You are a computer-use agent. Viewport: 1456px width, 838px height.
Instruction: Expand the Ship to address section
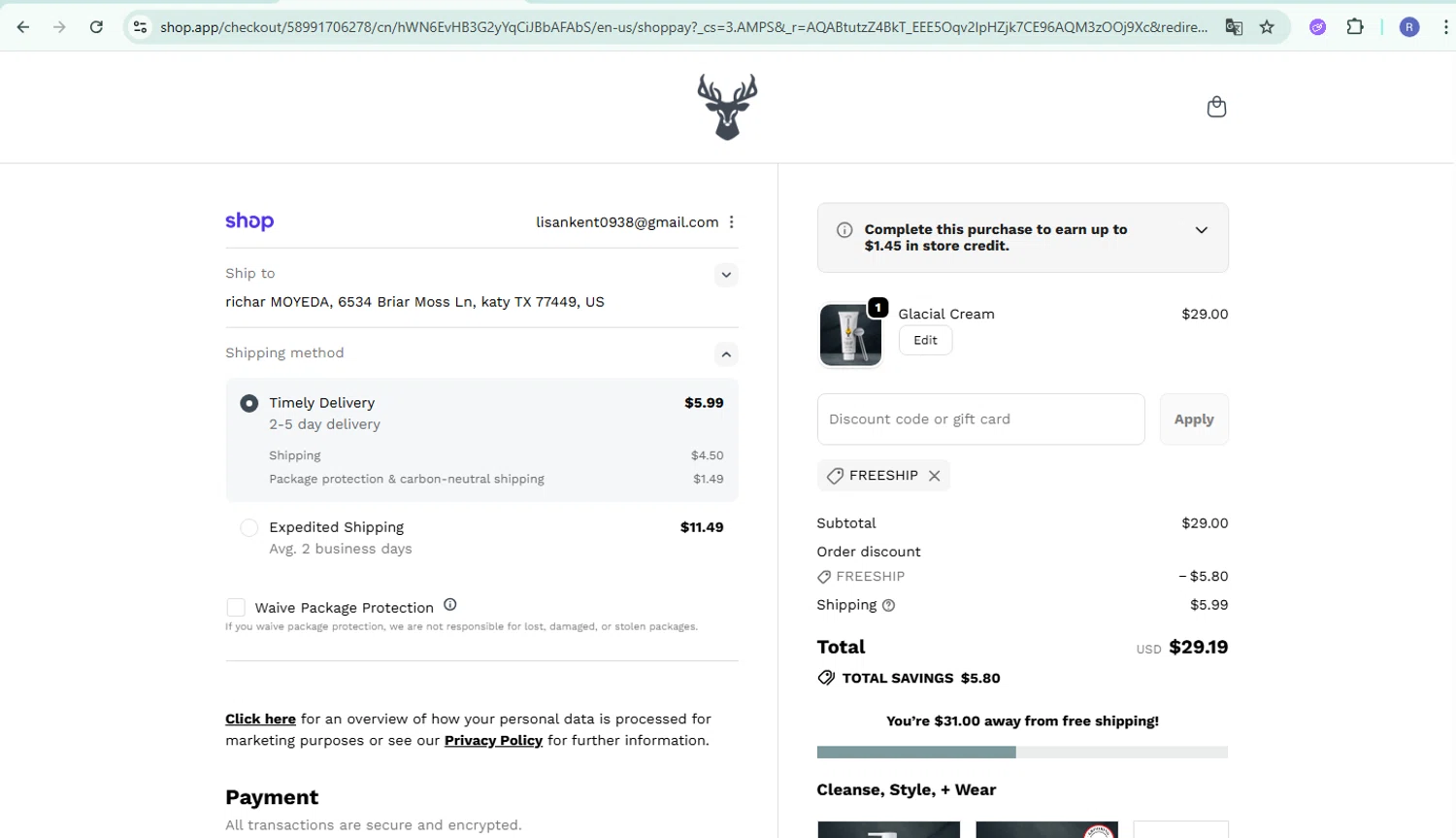(x=726, y=275)
